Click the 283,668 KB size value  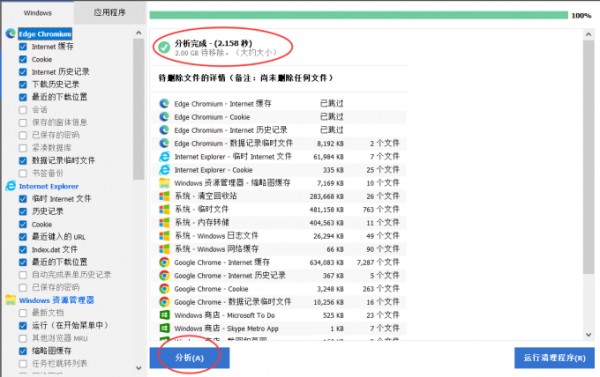coord(326,196)
